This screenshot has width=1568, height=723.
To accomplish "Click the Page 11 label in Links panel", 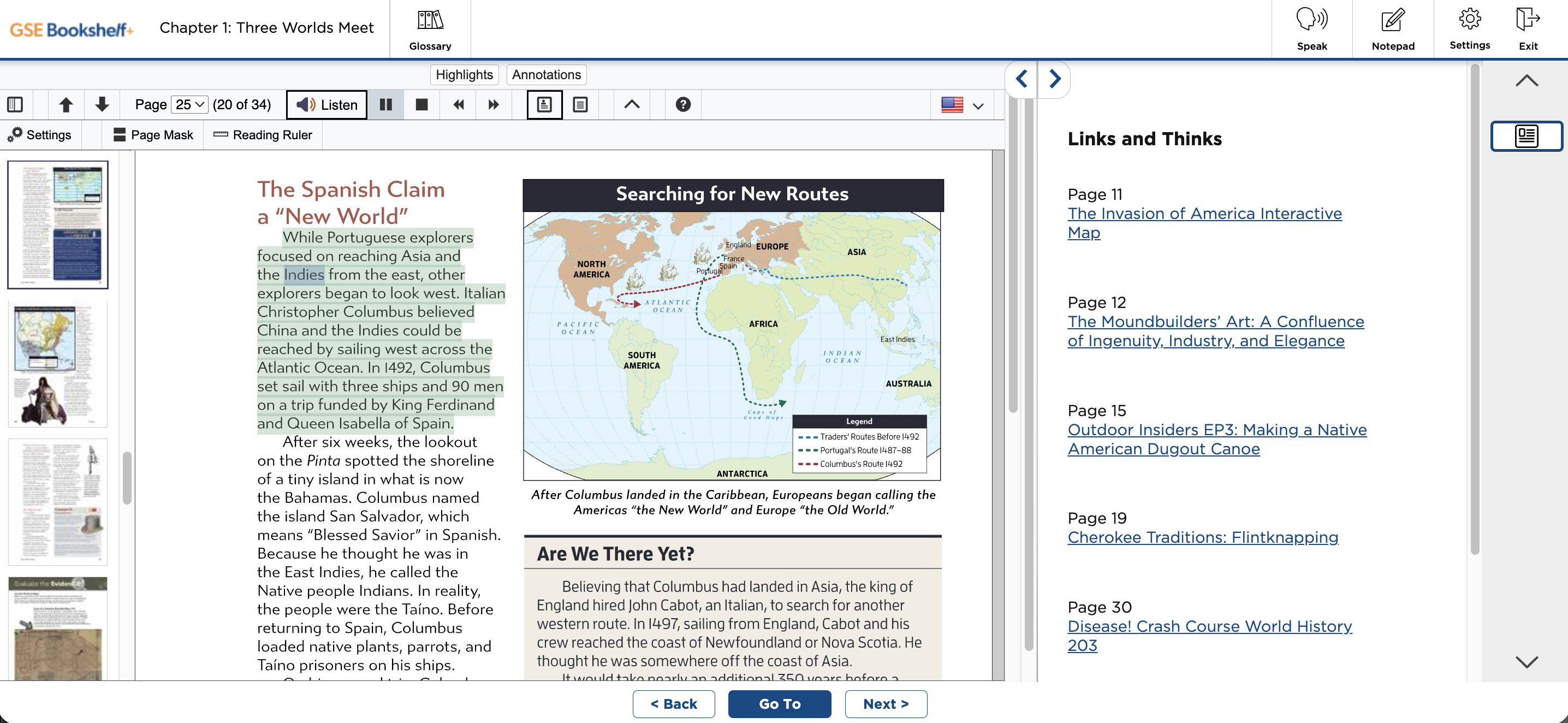I will coord(1095,194).
